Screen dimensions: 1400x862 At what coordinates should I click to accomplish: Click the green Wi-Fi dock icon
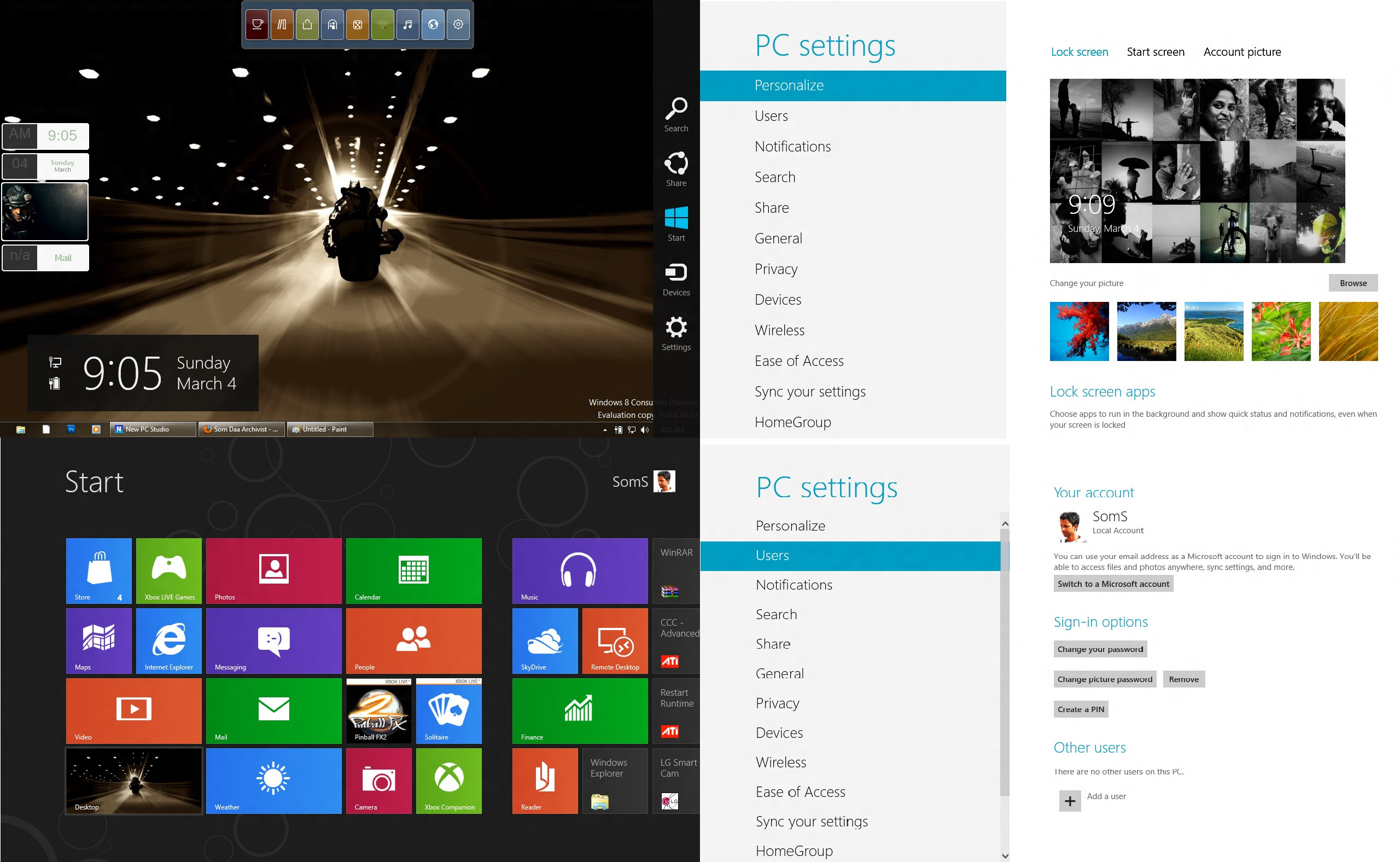[x=382, y=25]
